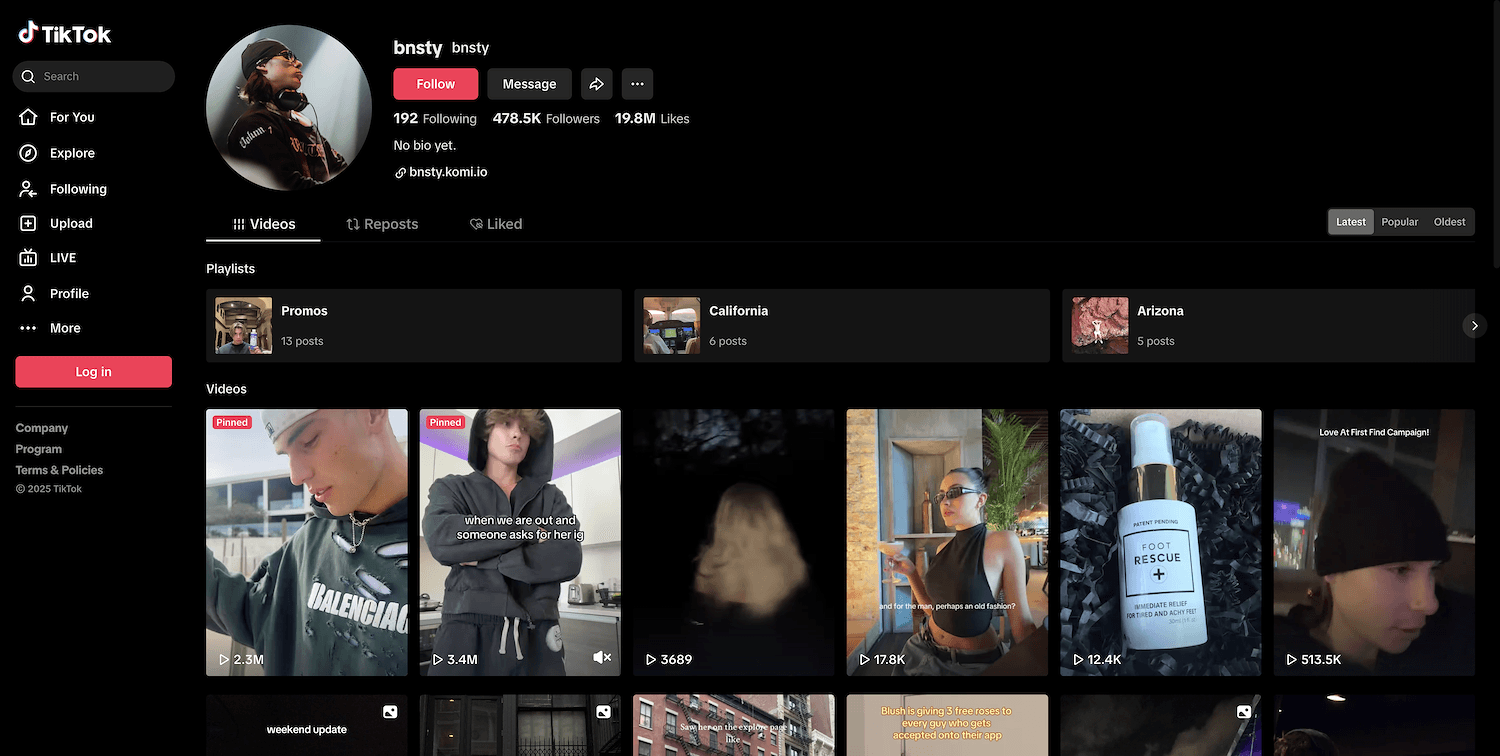Open the three-dots profile options button
This screenshot has width=1500, height=756.
(637, 84)
